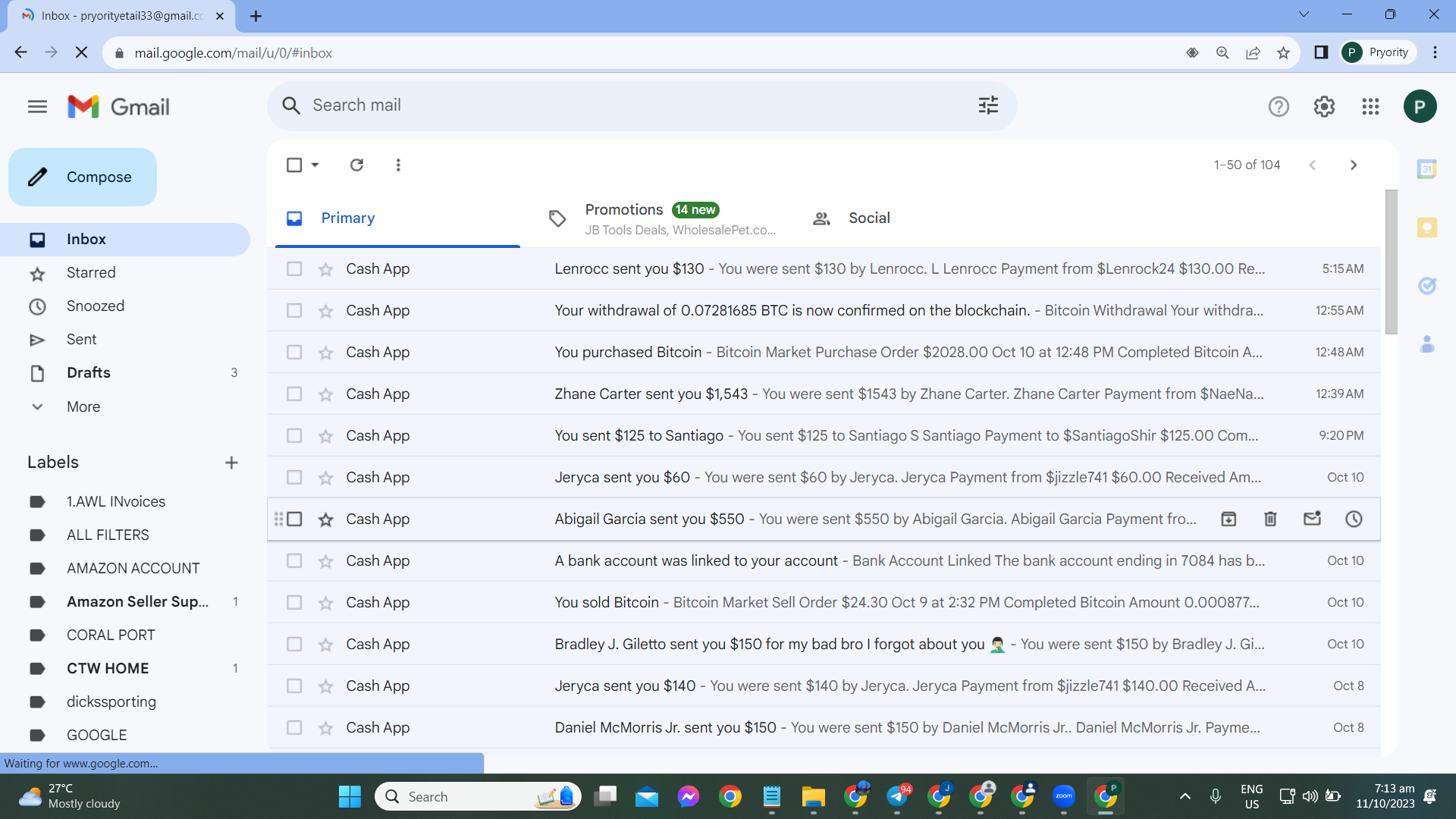Open Gmail Settings gear

pos(1324,107)
